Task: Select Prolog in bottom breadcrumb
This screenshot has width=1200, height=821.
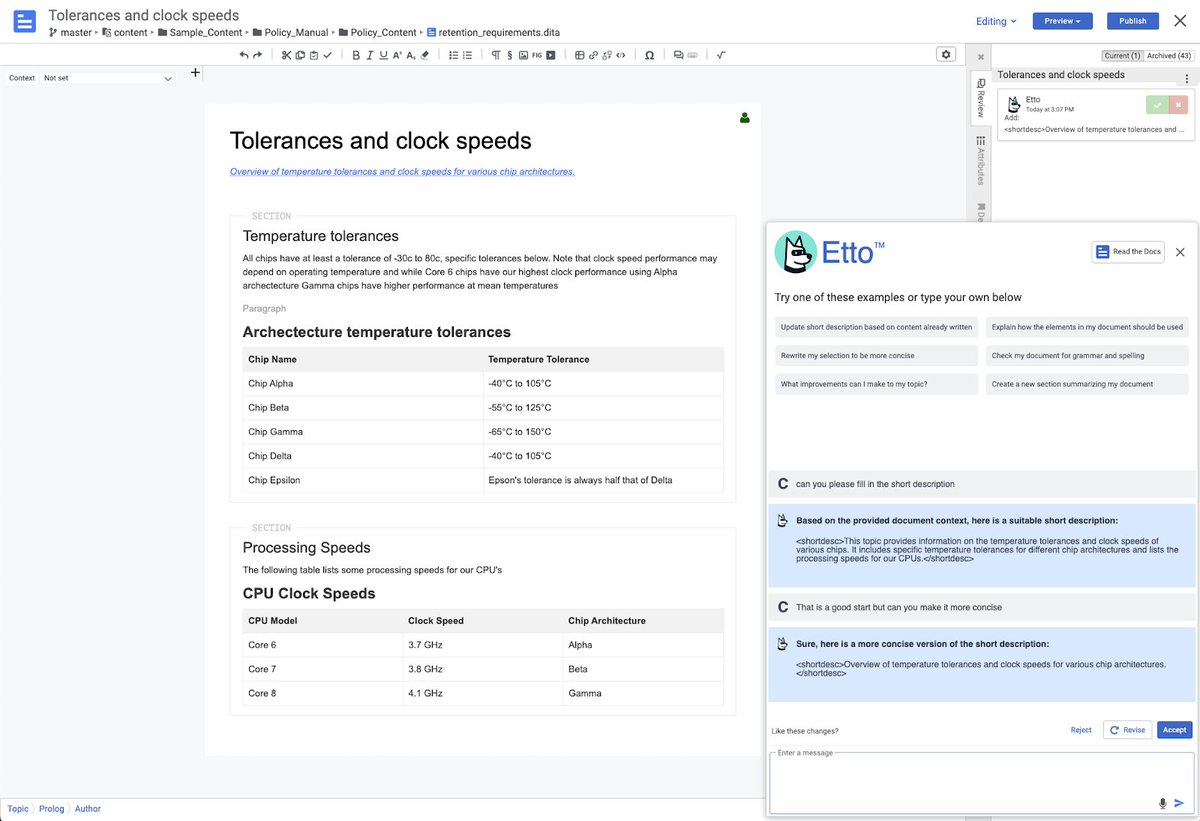Action: [x=52, y=809]
